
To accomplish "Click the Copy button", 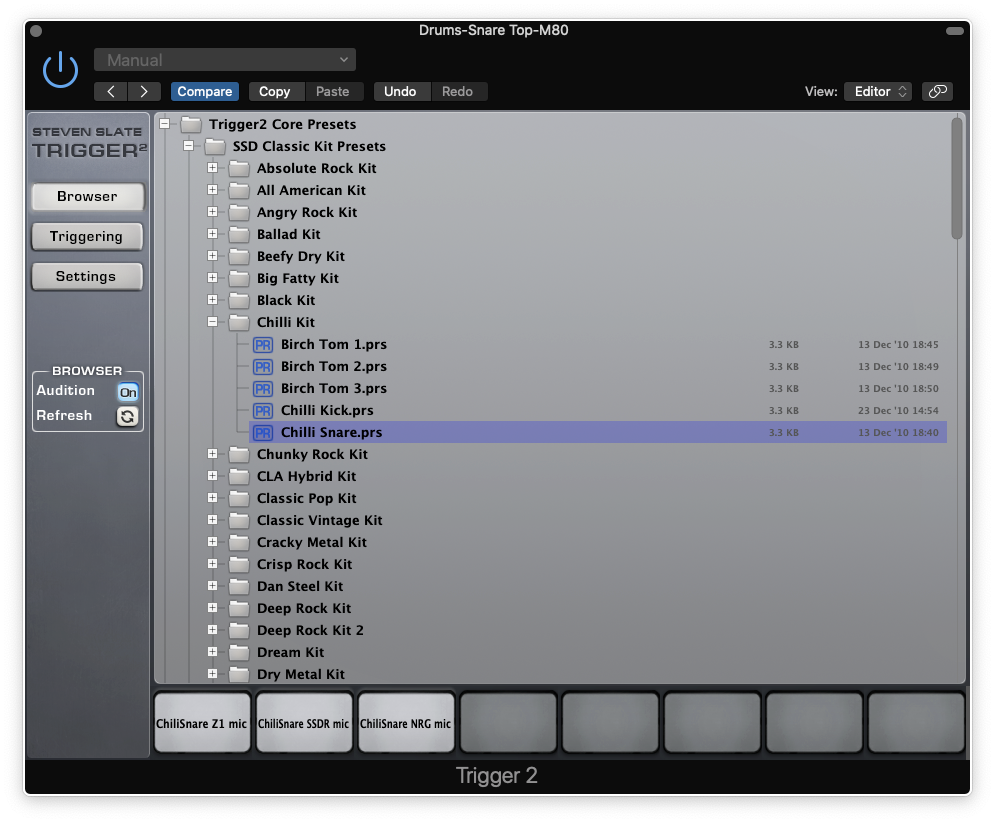I will [x=276, y=91].
